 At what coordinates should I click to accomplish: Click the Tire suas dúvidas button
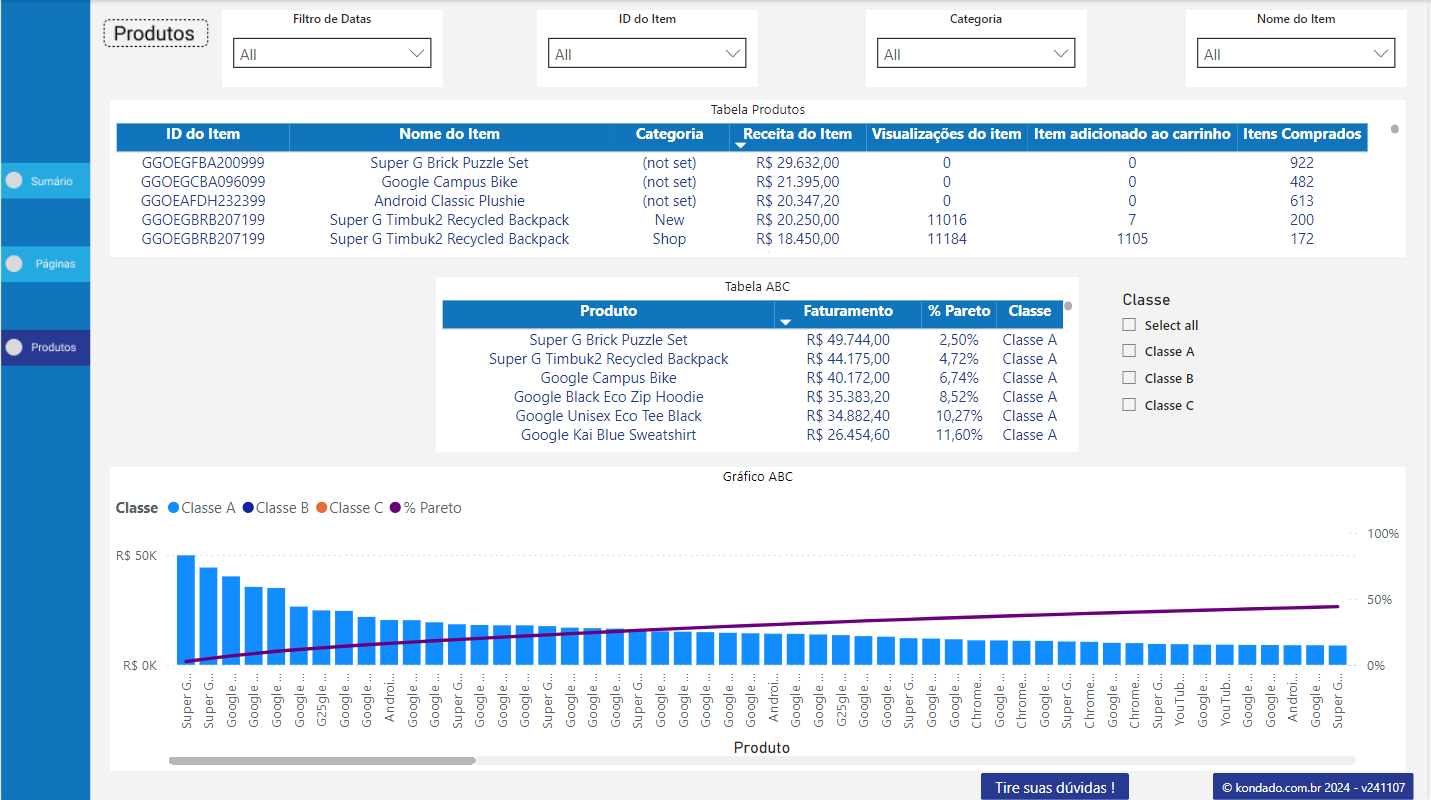click(x=1055, y=787)
